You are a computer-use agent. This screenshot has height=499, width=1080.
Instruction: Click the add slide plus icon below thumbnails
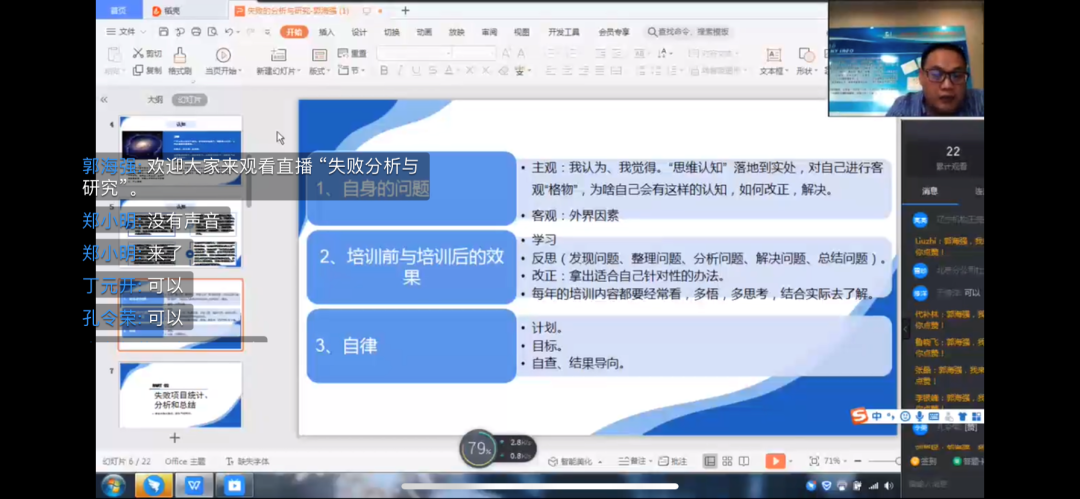(175, 438)
